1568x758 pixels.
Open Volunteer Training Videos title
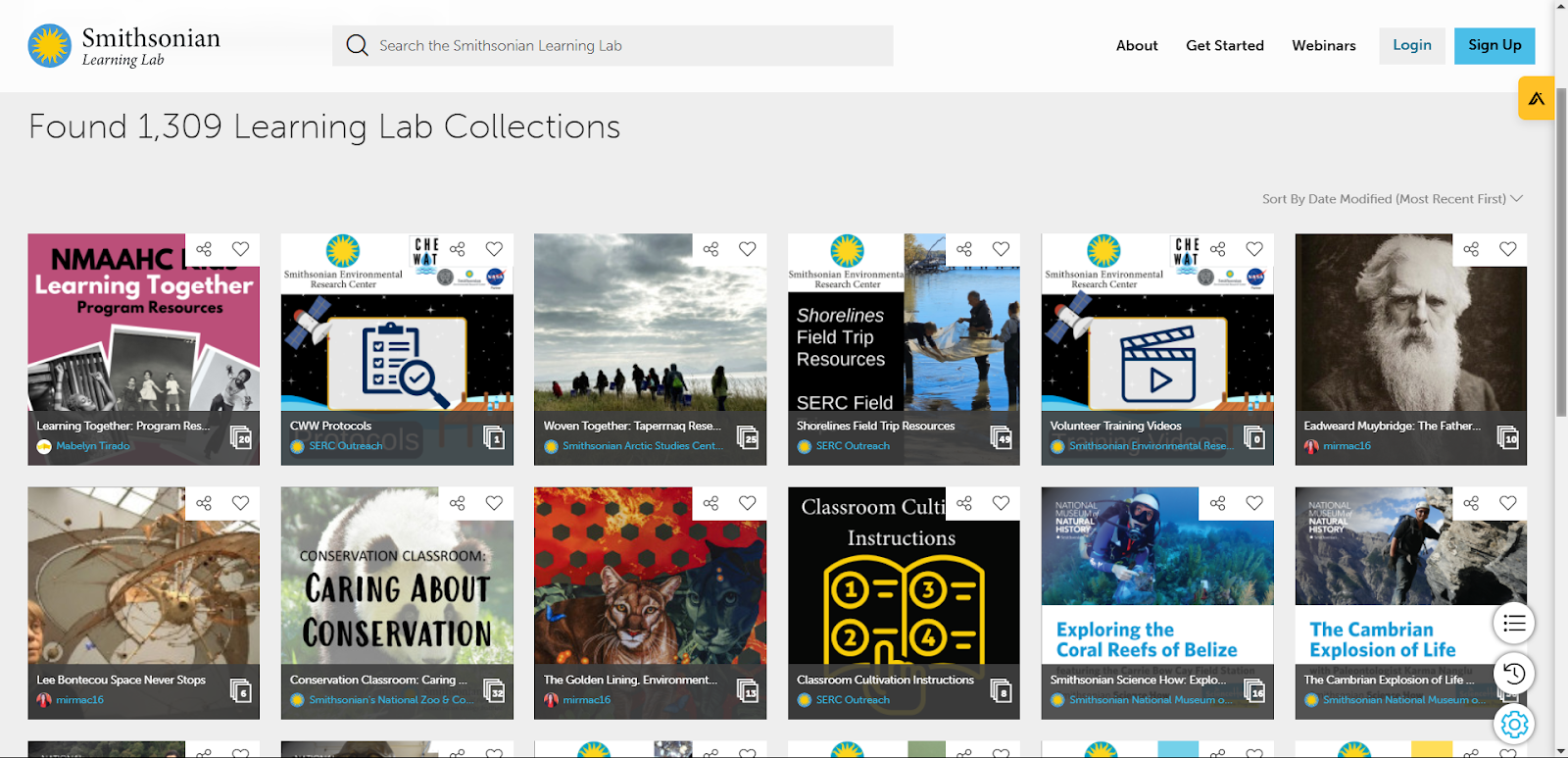[1115, 426]
